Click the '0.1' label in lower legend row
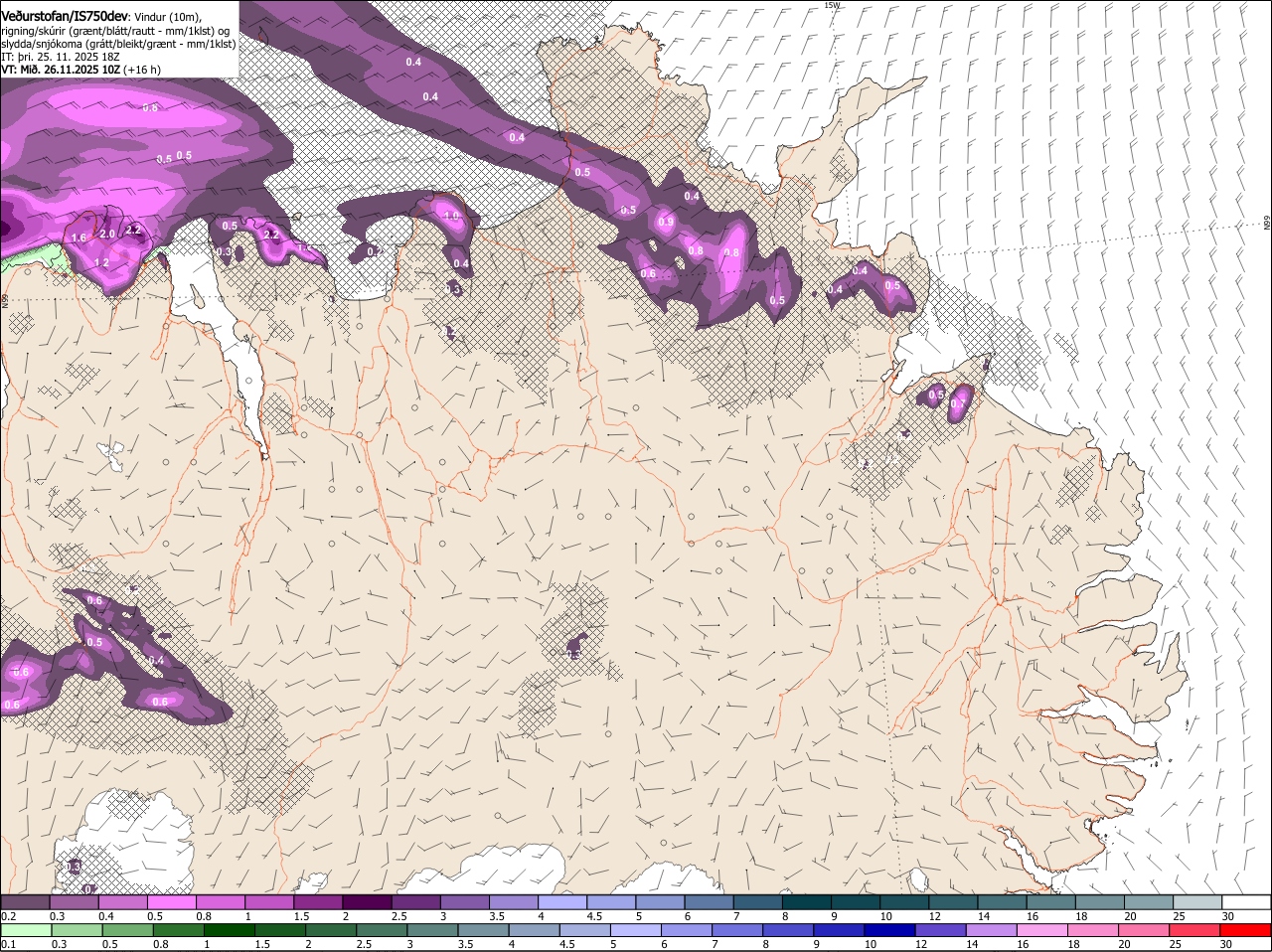Viewport: 1272px width, 952px height. (x=8, y=944)
